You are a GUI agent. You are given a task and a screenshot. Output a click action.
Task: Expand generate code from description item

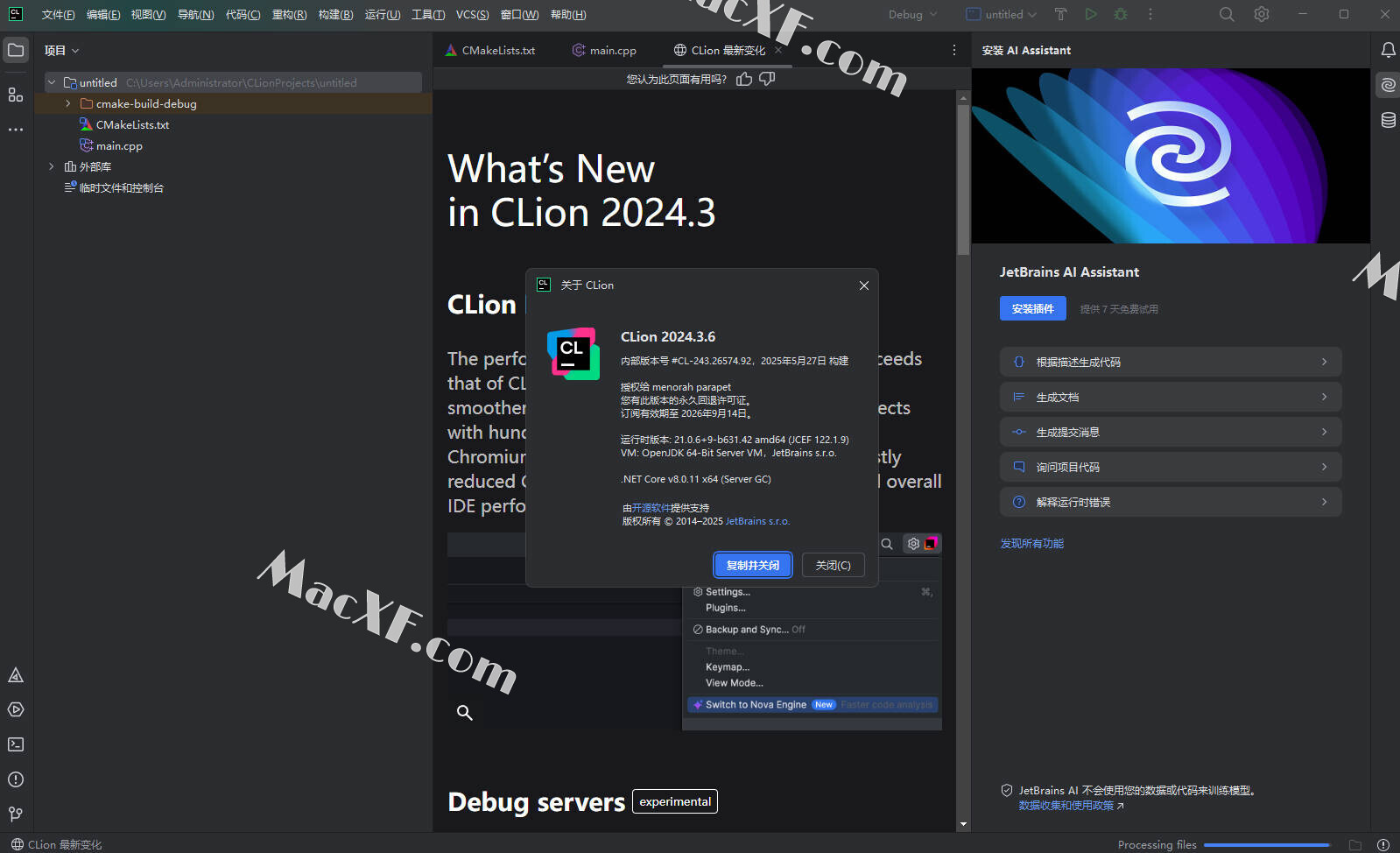(x=1171, y=362)
